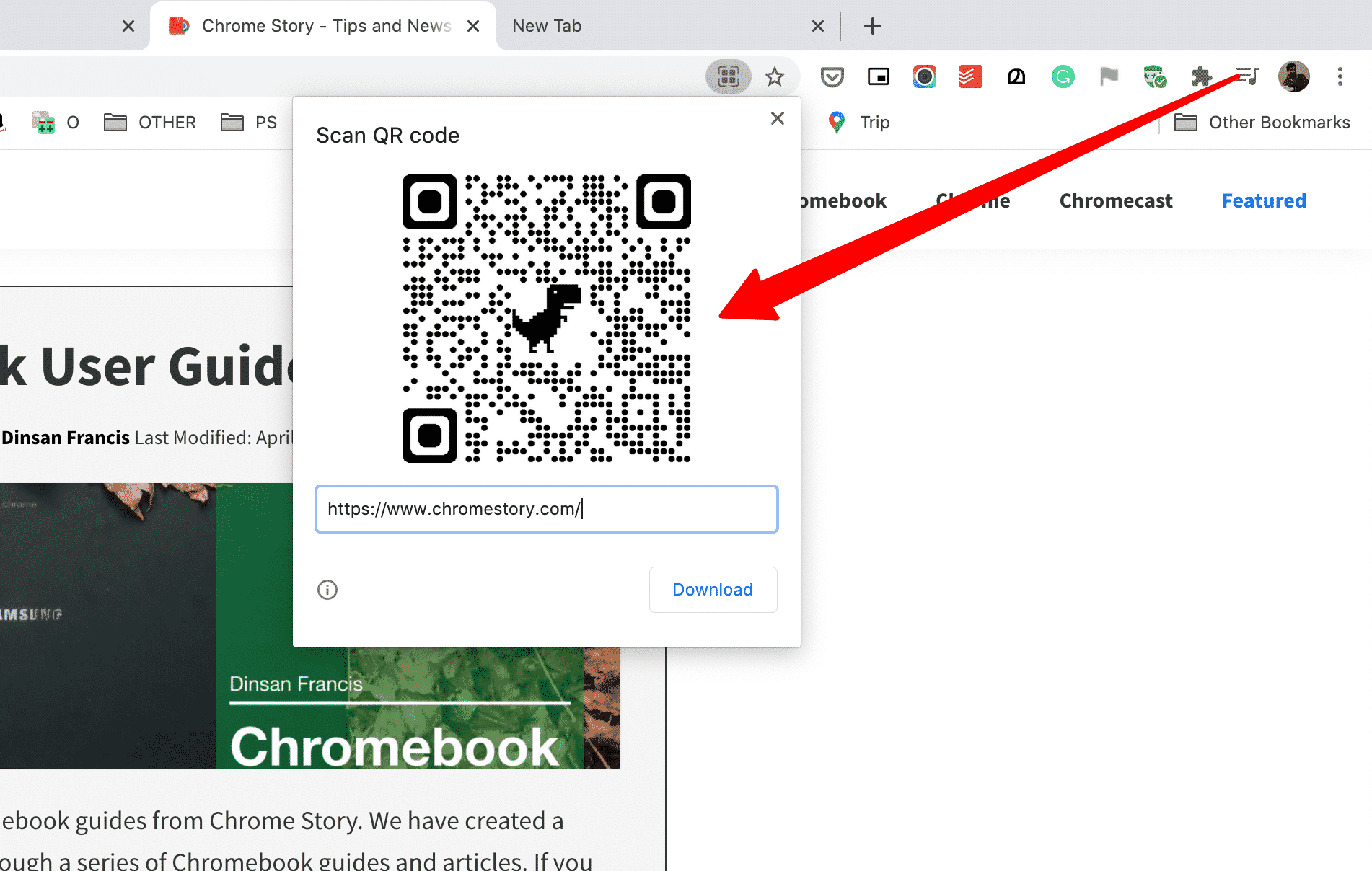Open the PS bookmarks folder
Image resolution: width=1372 pixels, height=871 pixels.
249,122
